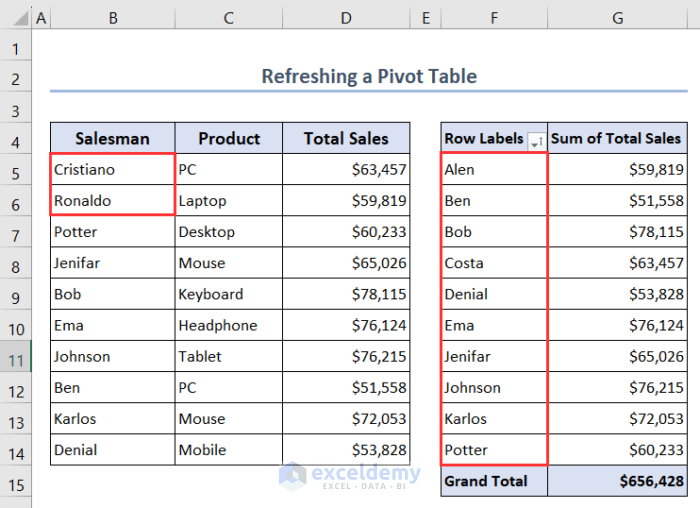Select the Denial cell in Salesman column
This screenshot has height=508, width=700.
coord(113,450)
